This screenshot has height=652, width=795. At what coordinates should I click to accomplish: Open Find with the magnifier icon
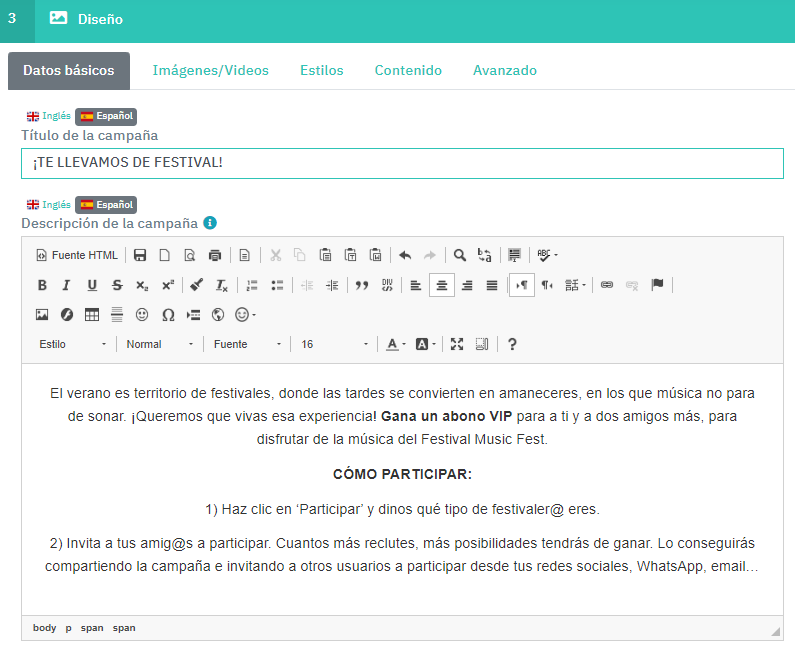click(x=460, y=255)
